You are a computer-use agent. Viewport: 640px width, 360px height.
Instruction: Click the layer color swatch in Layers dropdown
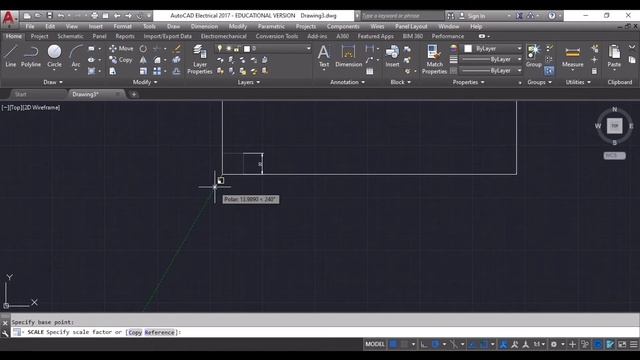(x=247, y=49)
